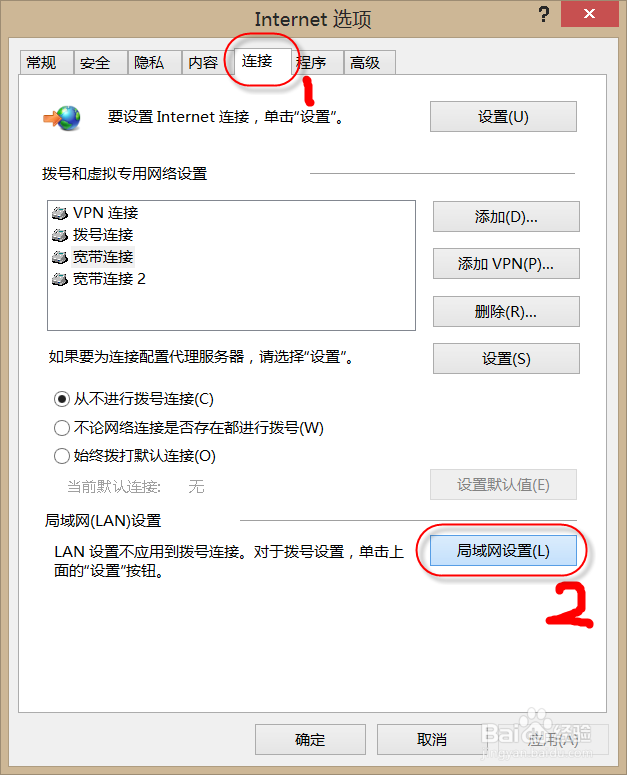Click the 添加 VPN(P)... button

pyautogui.click(x=506, y=264)
